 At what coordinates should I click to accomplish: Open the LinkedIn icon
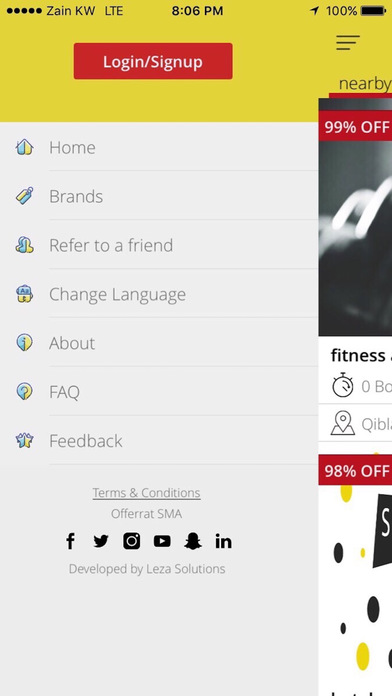coord(223,542)
